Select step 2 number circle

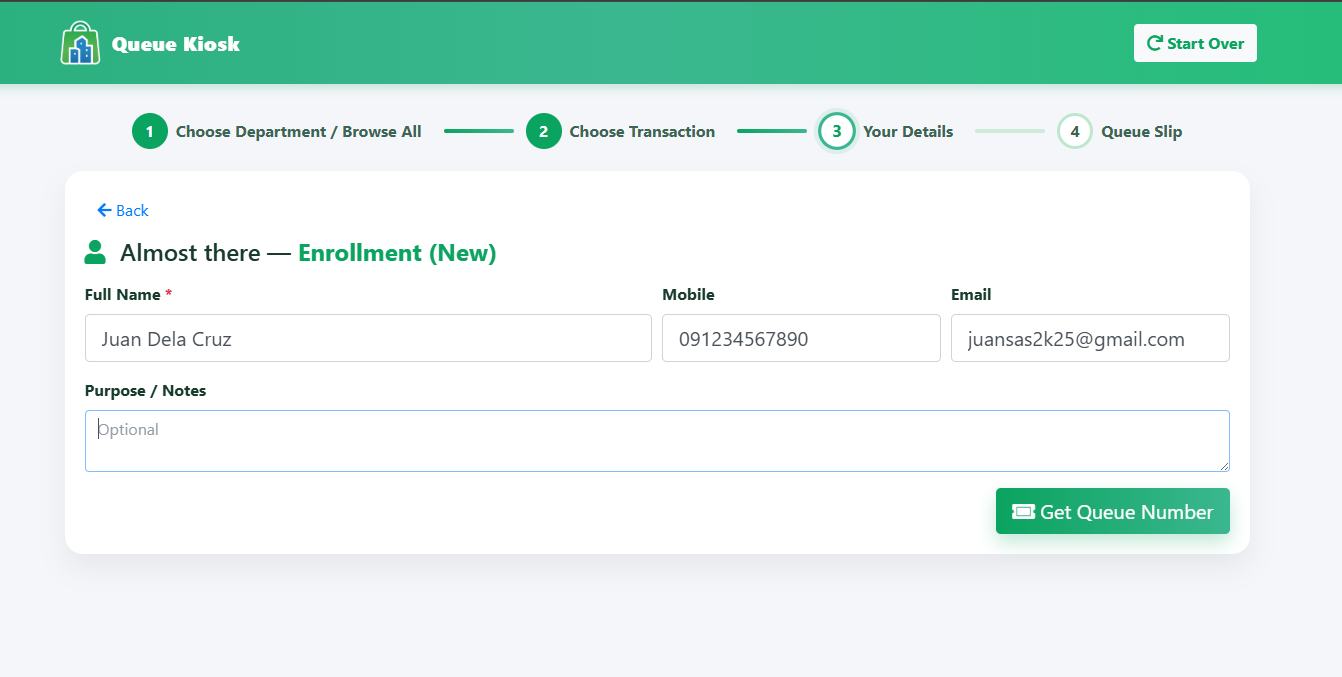click(x=544, y=131)
